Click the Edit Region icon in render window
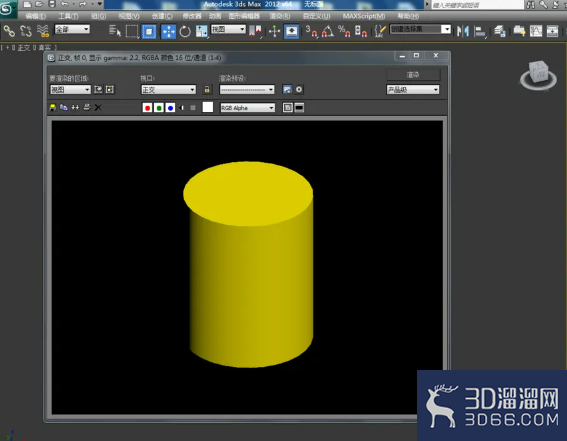 [98, 89]
